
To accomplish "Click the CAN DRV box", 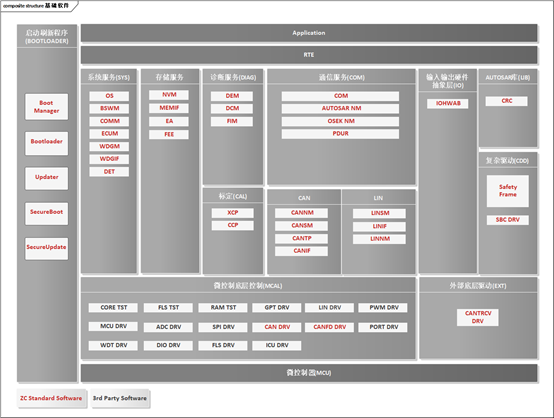I will point(277,327).
